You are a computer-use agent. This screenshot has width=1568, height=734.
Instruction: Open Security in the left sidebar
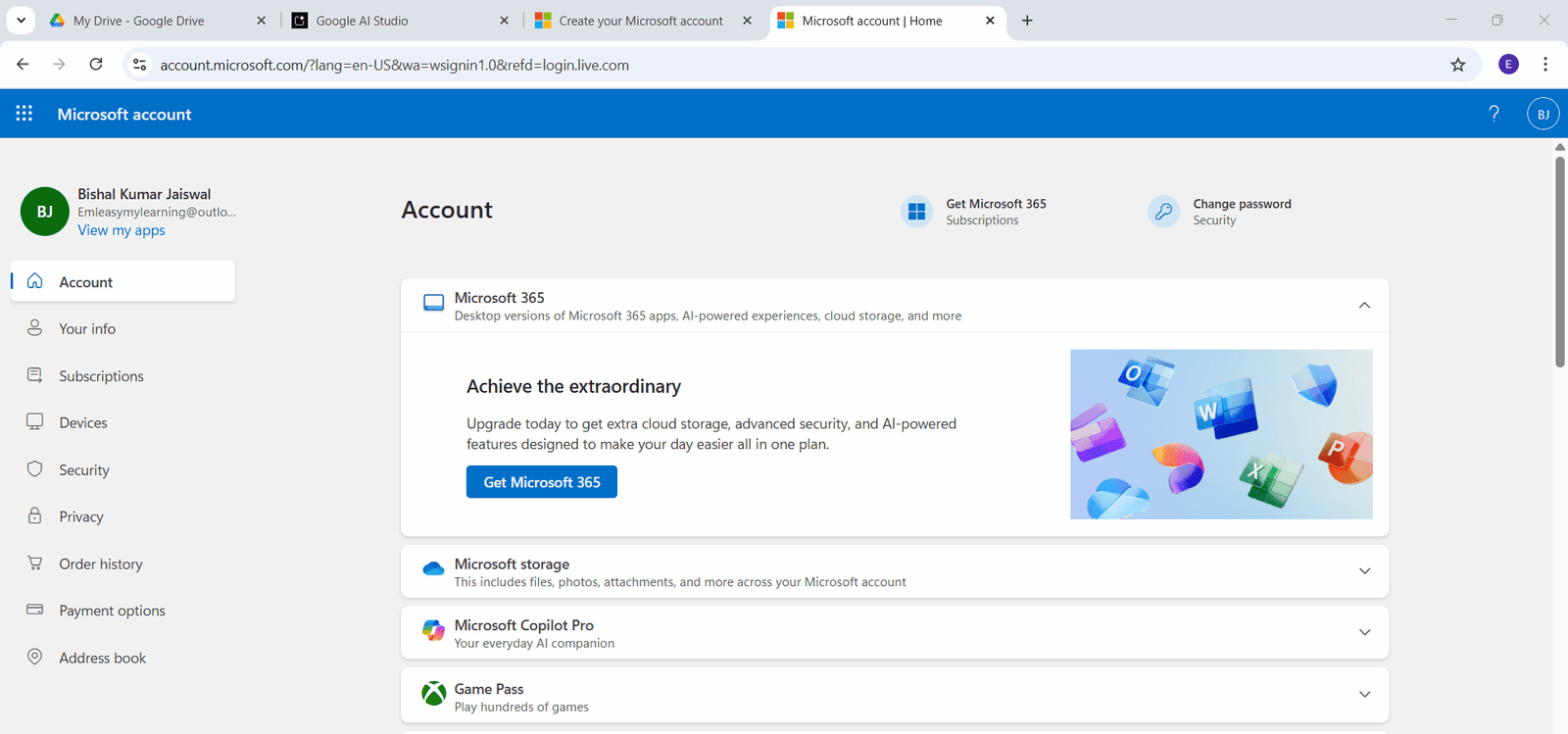coord(84,470)
